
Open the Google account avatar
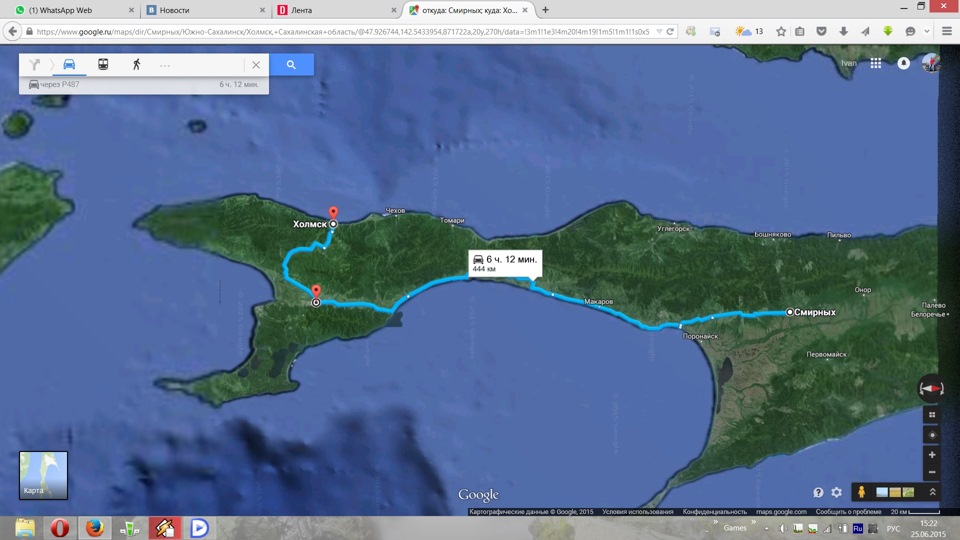[931, 63]
